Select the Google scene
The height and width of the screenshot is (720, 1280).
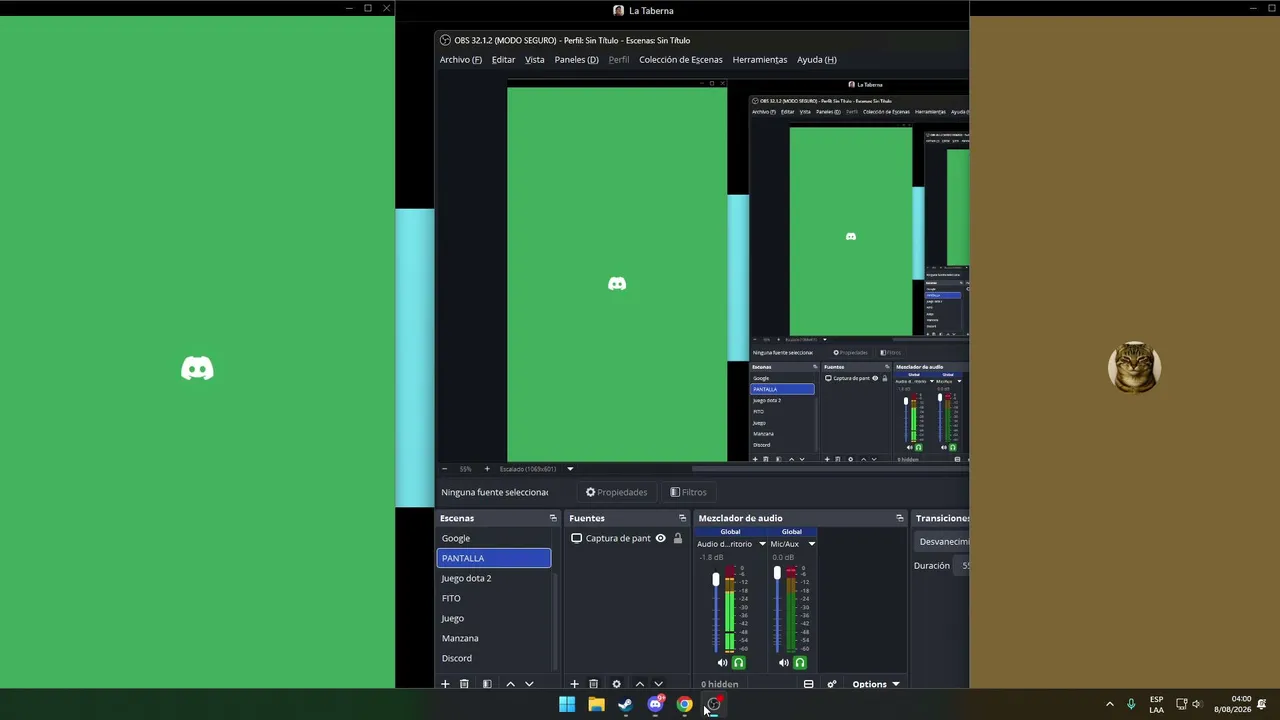494,538
